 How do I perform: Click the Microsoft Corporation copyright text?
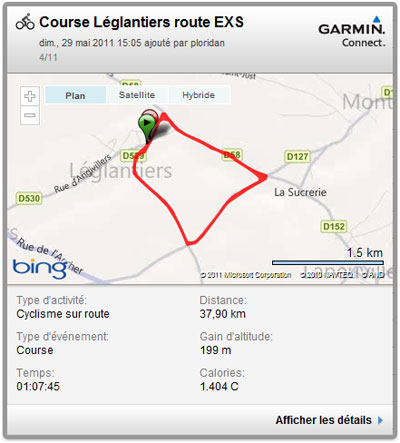coord(246,275)
